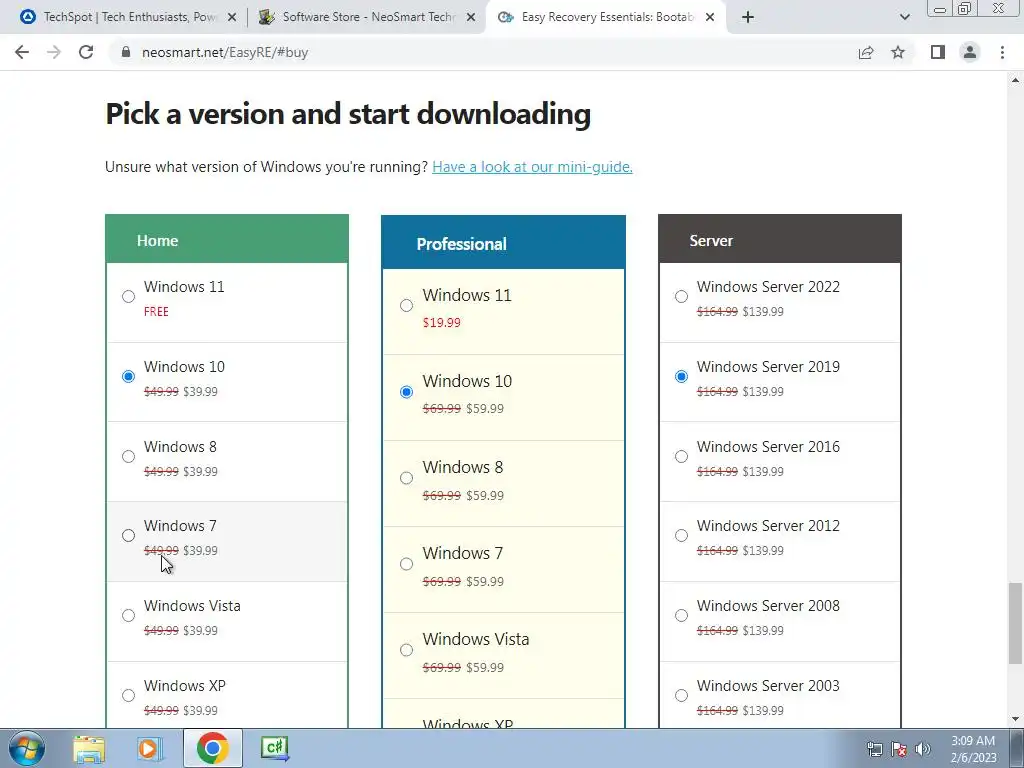Viewport: 1024px width, 768px height.
Task: Switch to Software Store NeoSmart tab
Action: click(x=366, y=17)
